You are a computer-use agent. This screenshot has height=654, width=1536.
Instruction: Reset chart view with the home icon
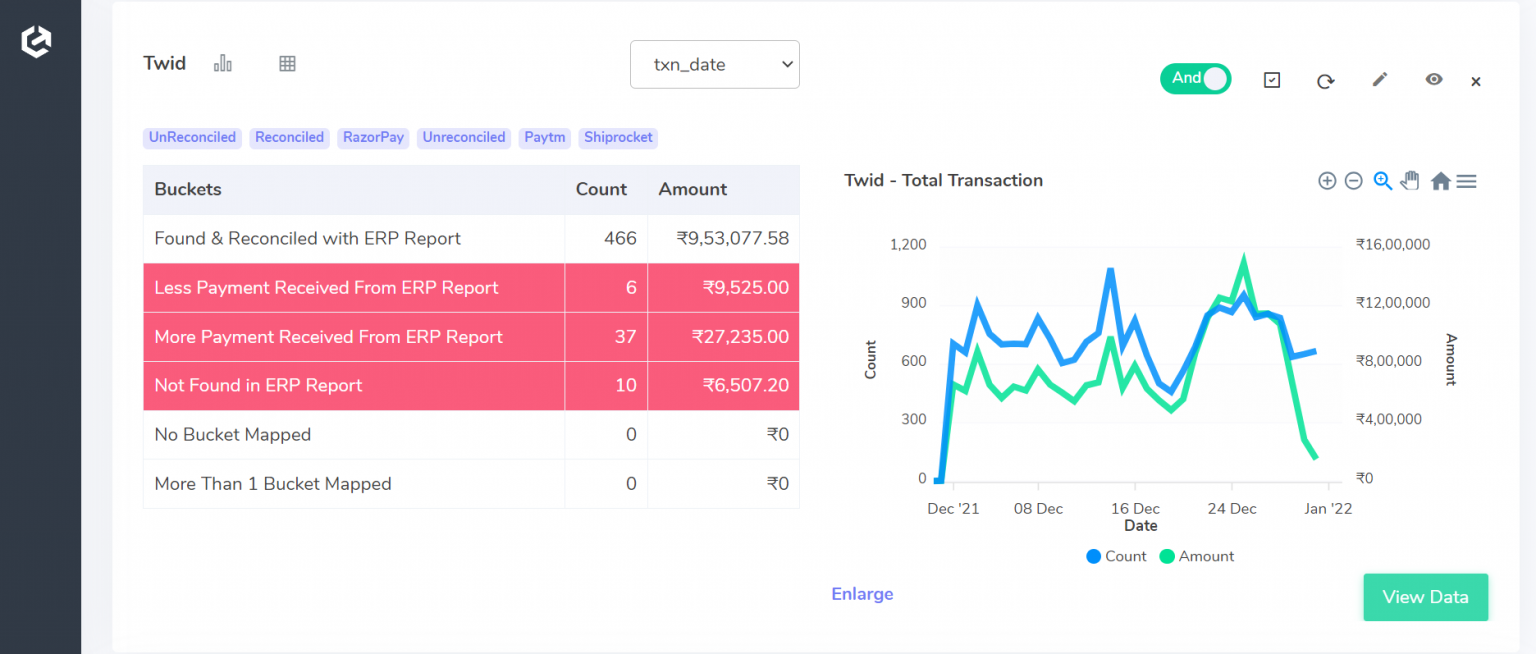(1440, 181)
